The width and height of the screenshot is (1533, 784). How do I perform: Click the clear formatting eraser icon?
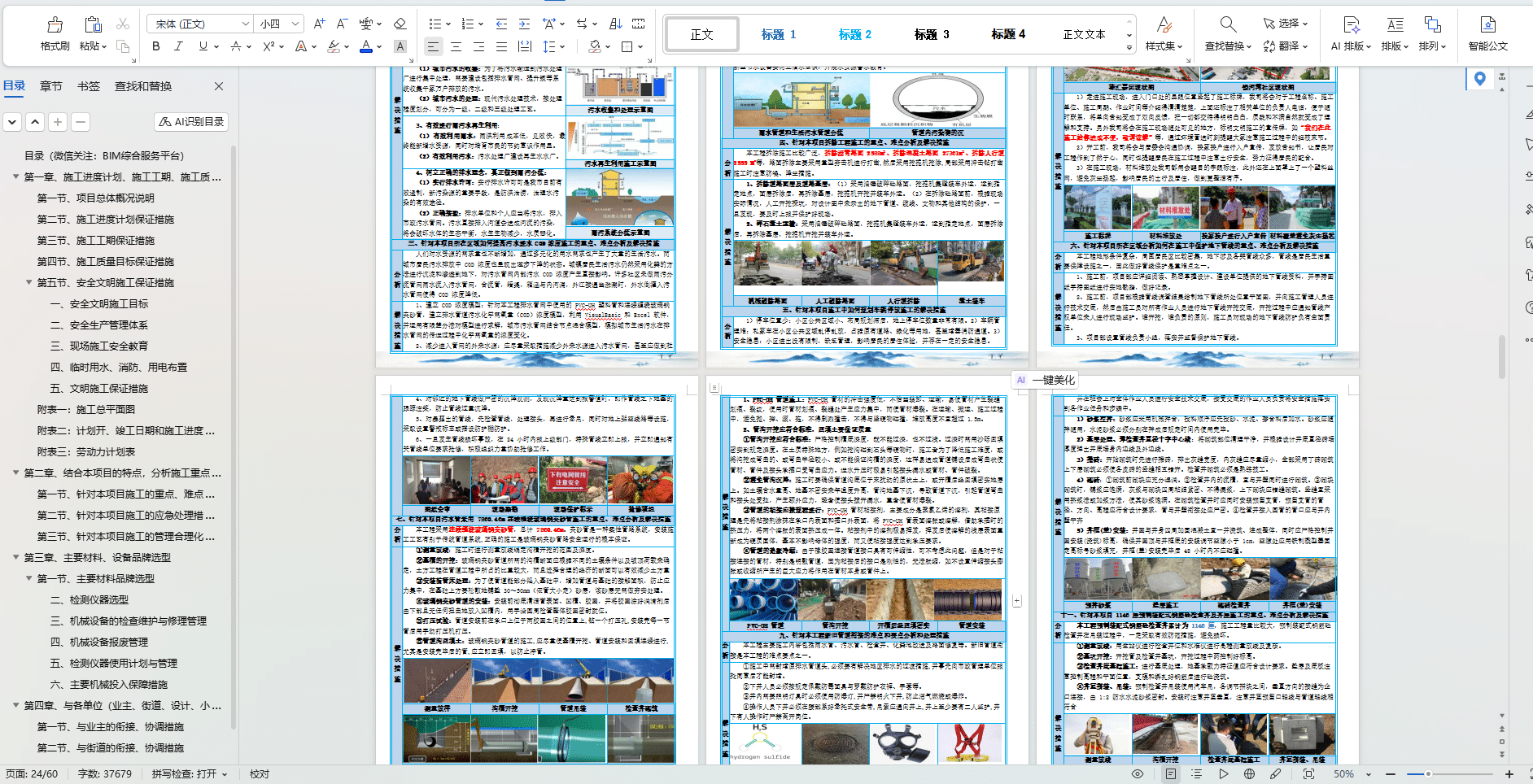[400, 24]
